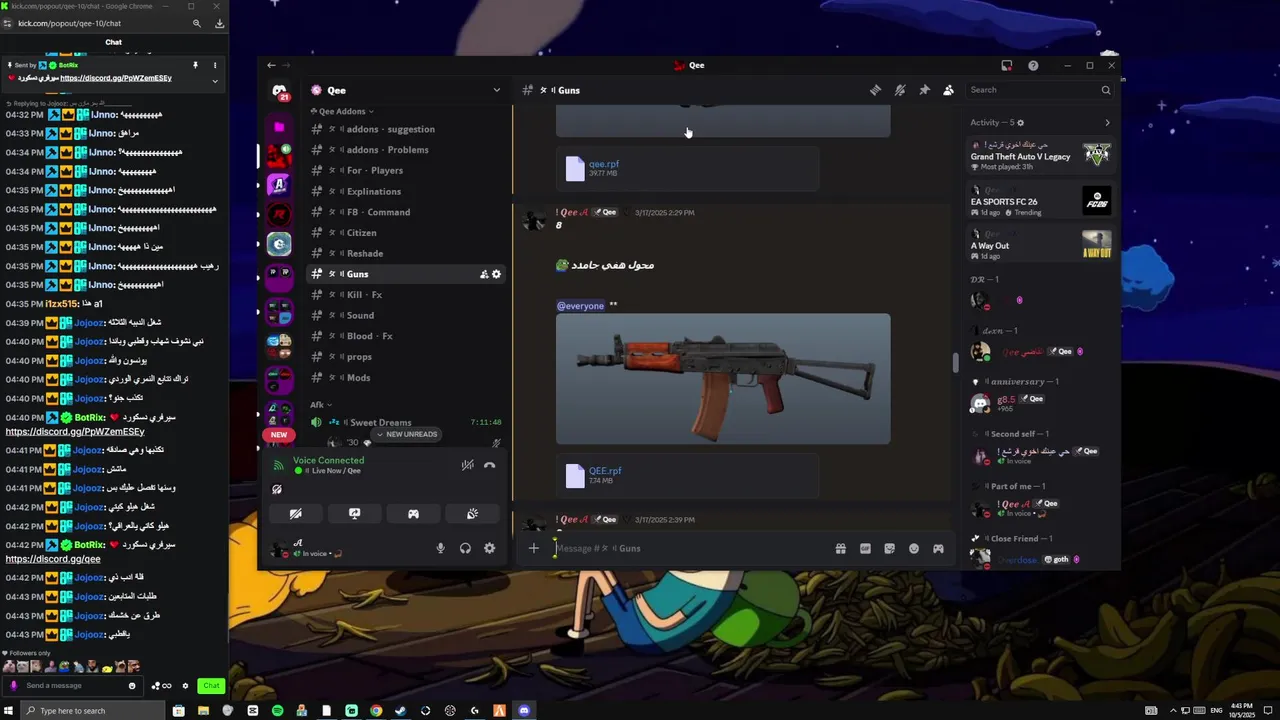Toggle noise suppression in voice panel
1280x720 pixels.
coord(467,465)
